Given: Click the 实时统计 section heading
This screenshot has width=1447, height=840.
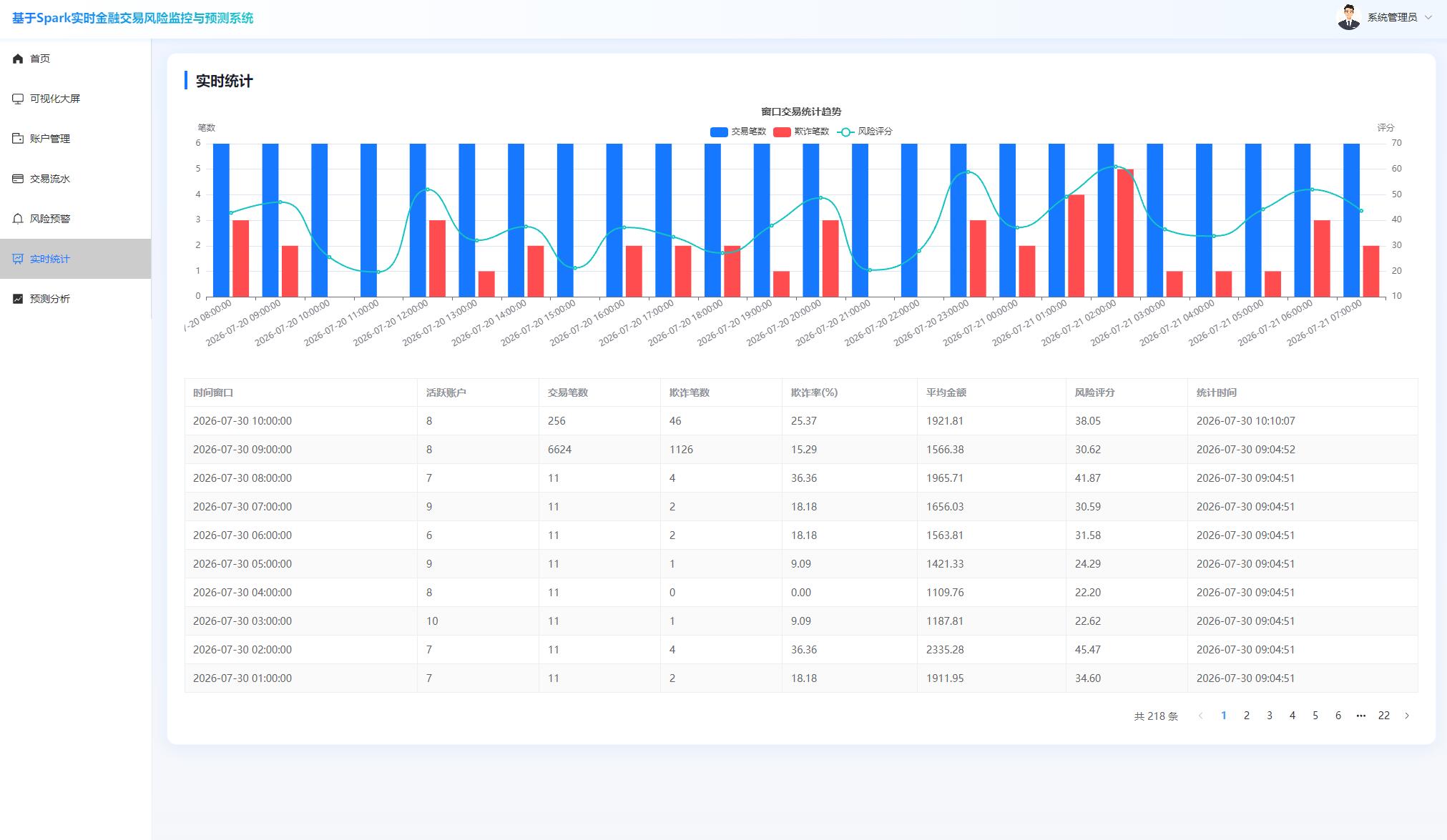Looking at the screenshot, I should tap(224, 81).
